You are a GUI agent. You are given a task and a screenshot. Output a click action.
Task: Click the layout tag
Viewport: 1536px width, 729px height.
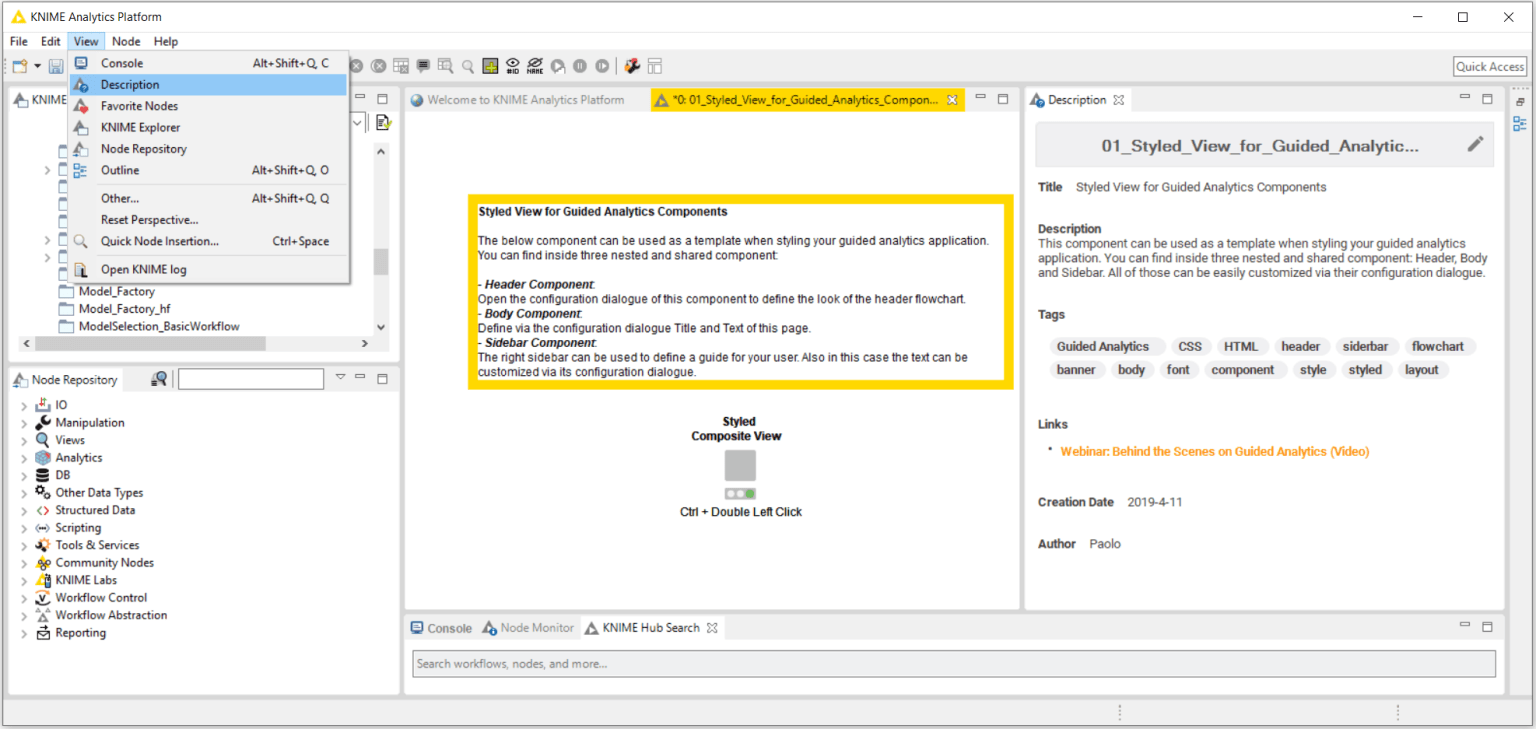pos(1421,370)
